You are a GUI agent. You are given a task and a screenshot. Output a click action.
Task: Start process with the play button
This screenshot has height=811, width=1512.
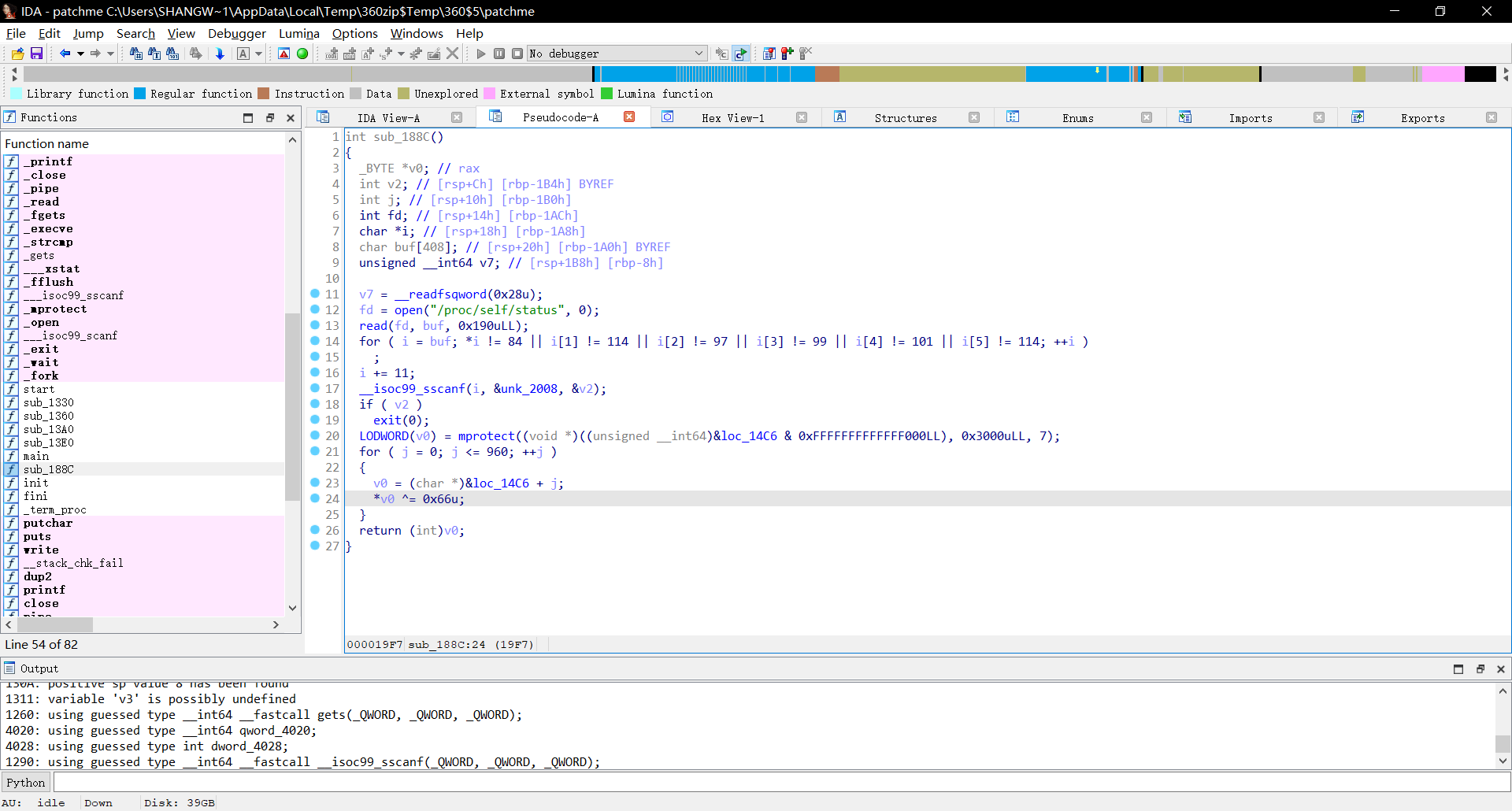[481, 54]
